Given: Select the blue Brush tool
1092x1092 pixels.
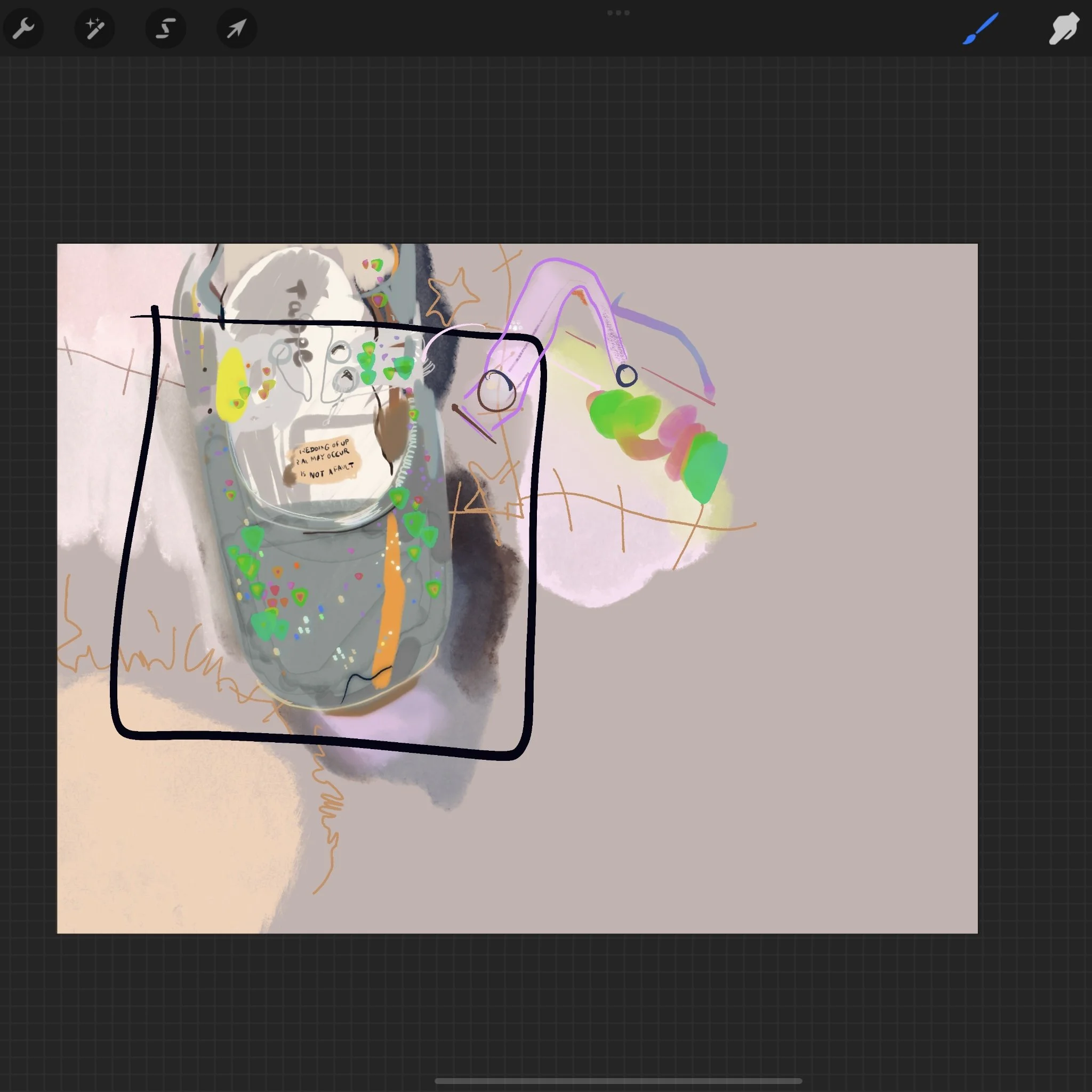Looking at the screenshot, I should click(981, 28).
